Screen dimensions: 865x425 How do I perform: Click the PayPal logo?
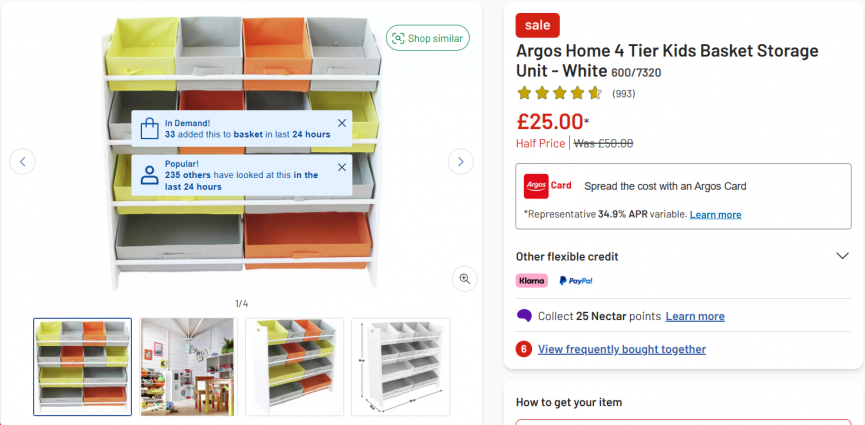pyautogui.click(x=575, y=281)
